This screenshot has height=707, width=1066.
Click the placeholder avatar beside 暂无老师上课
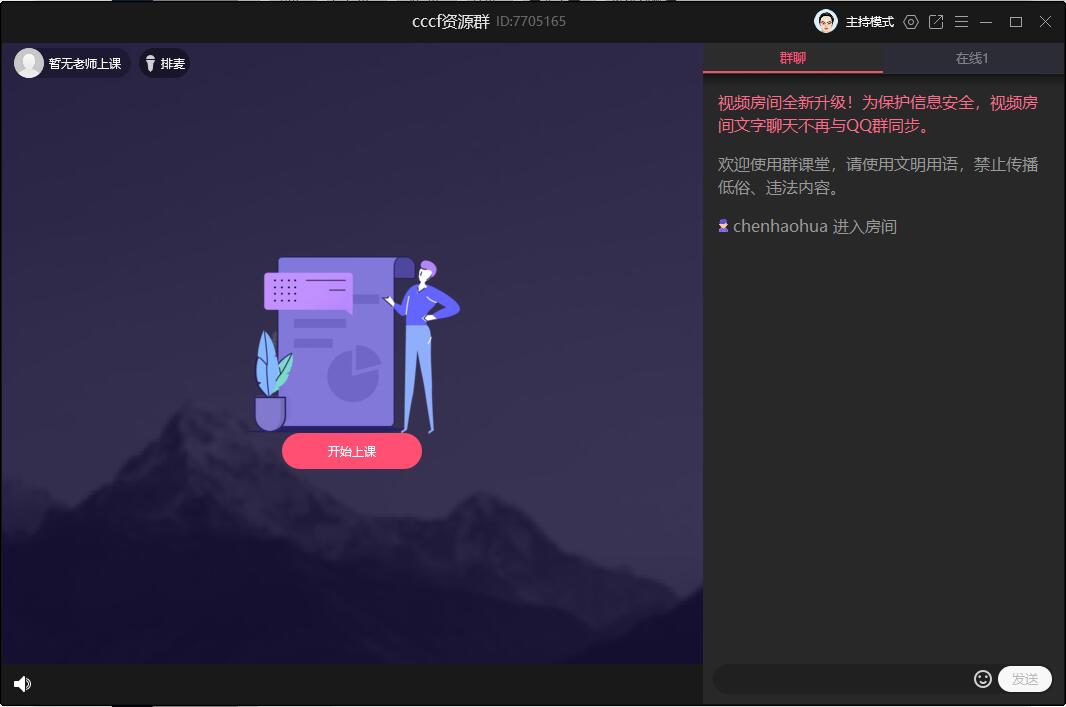coord(27,62)
